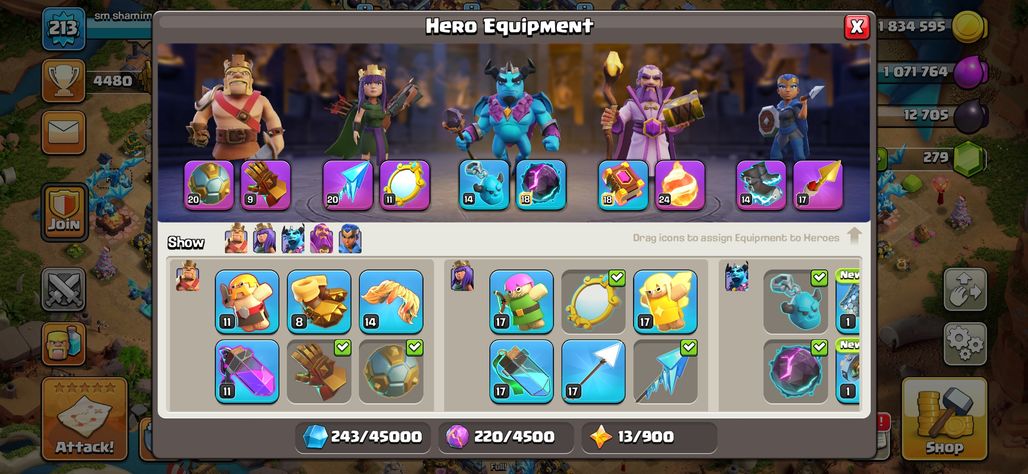1028x474 pixels.
Task: Select the Rage Vial equipment icon
Action: tap(247, 371)
